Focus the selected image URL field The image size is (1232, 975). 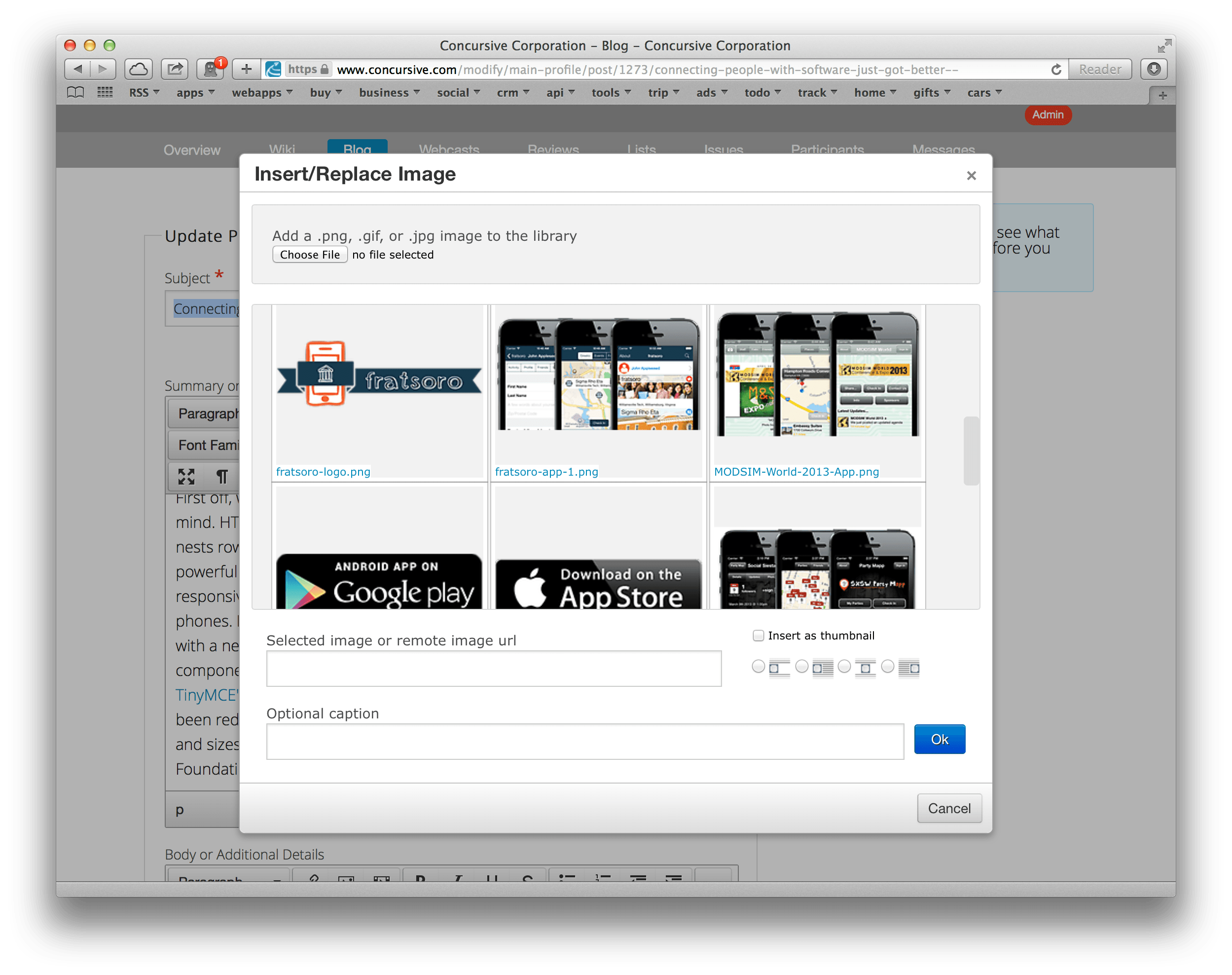pyautogui.click(x=494, y=668)
